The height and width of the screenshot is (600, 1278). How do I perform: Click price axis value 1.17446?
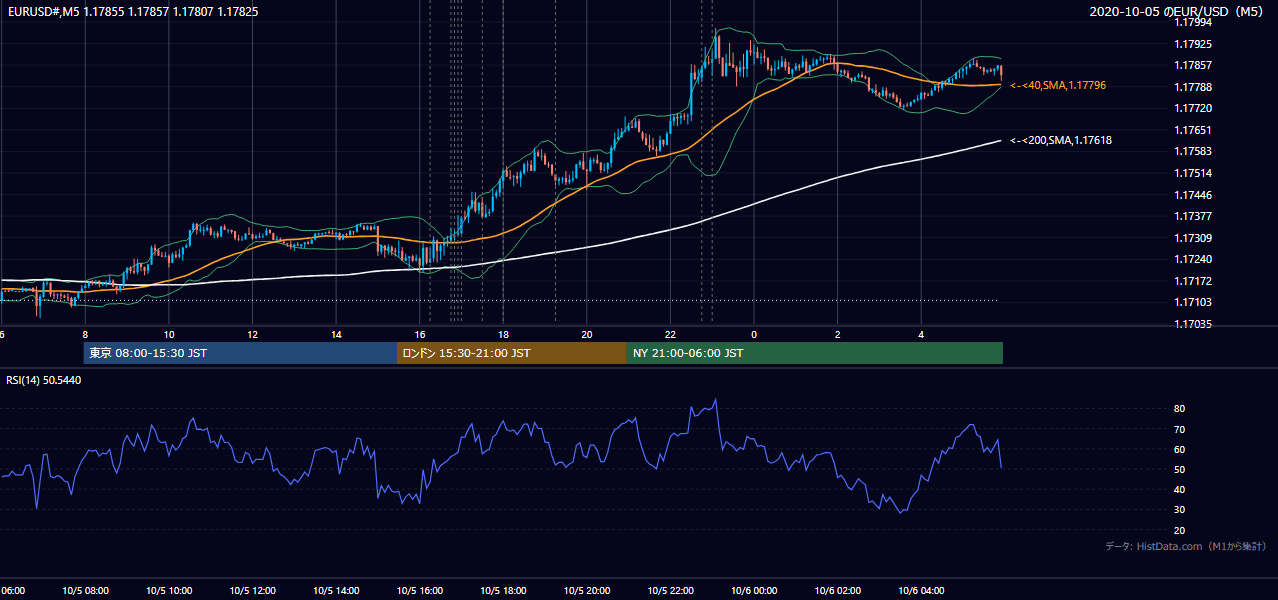[1193, 195]
